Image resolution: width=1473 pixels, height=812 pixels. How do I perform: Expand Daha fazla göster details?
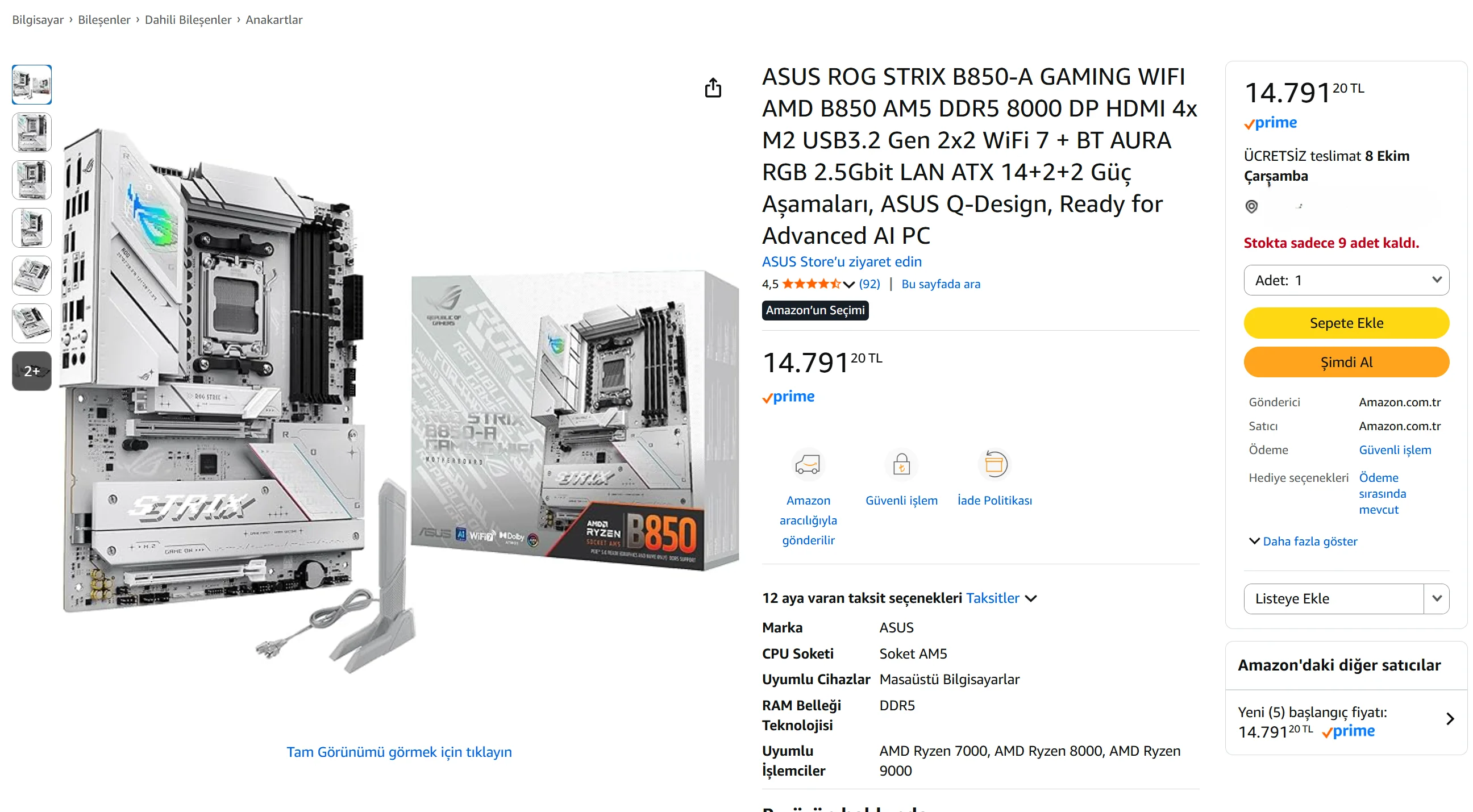click(x=1303, y=541)
